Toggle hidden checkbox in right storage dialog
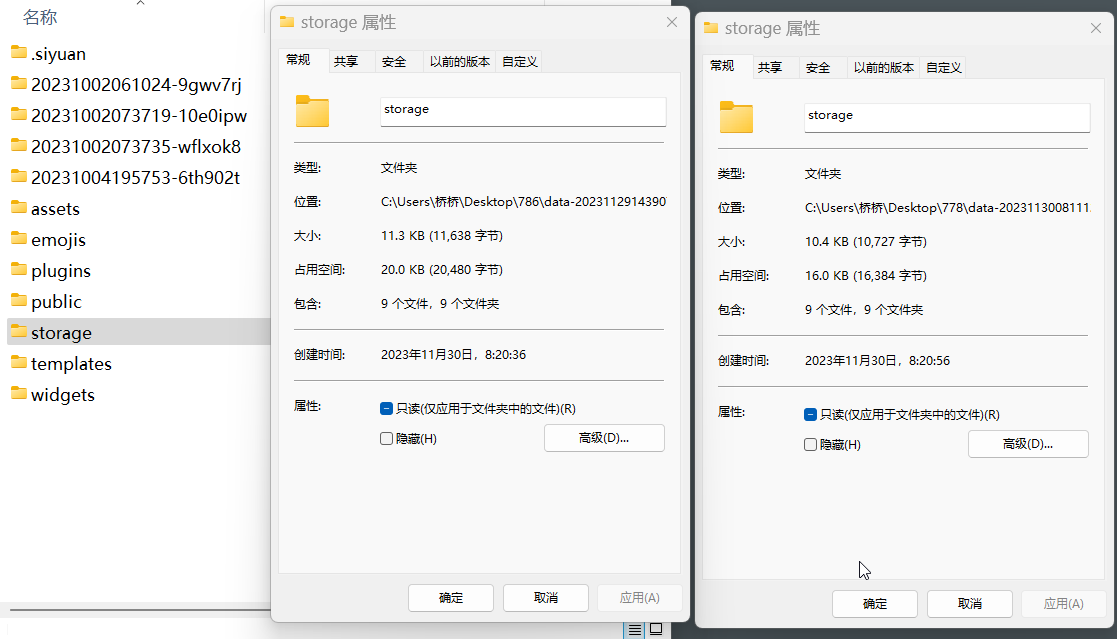1117x639 pixels. point(810,445)
